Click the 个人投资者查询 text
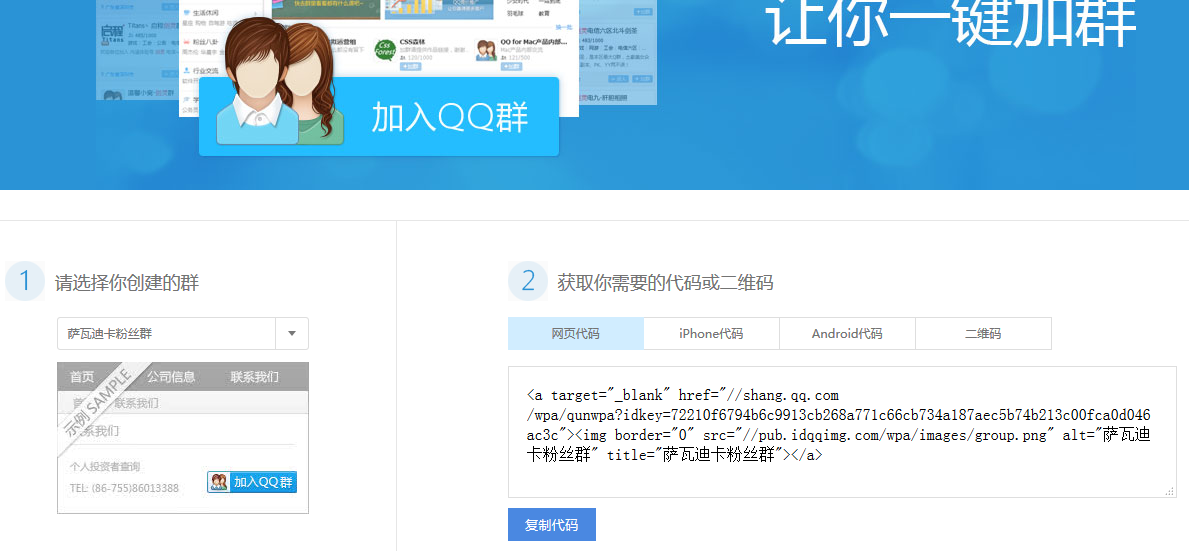Image resolution: width=1189 pixels, height=551 pixels. [105, 466]
